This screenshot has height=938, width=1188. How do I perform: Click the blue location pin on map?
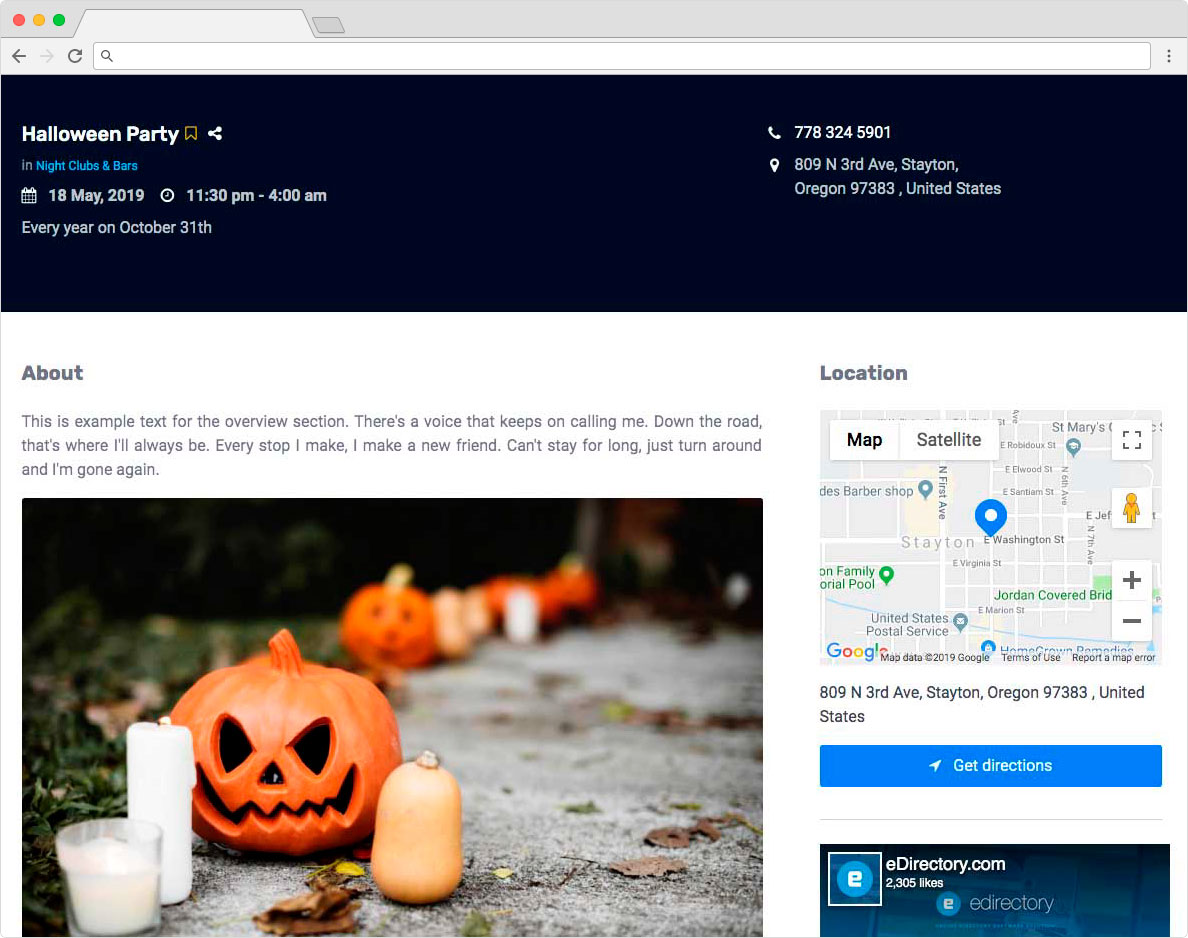coord(990,517)
